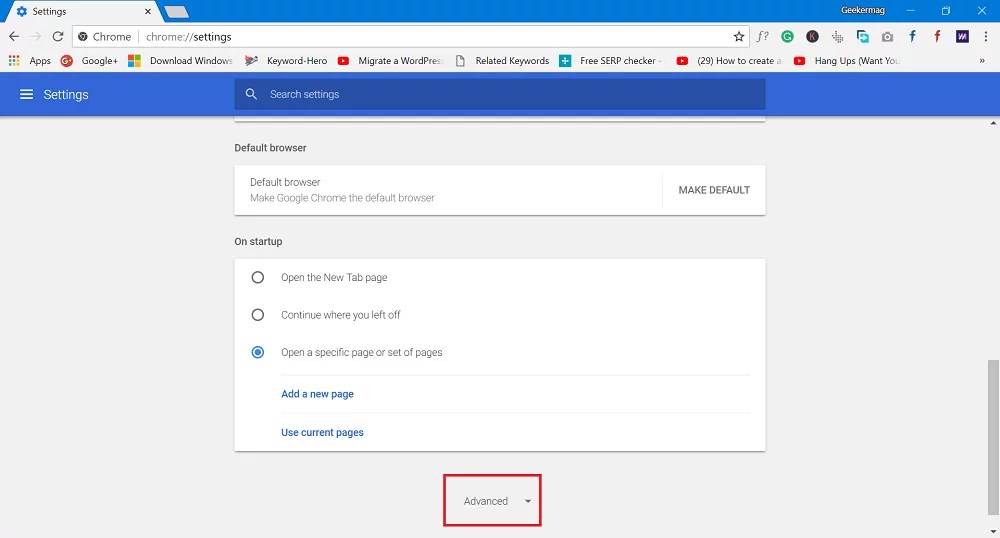1000x538 pixels.
Task: Open the Related Keywords bookmark
Action: click(502, 61)
